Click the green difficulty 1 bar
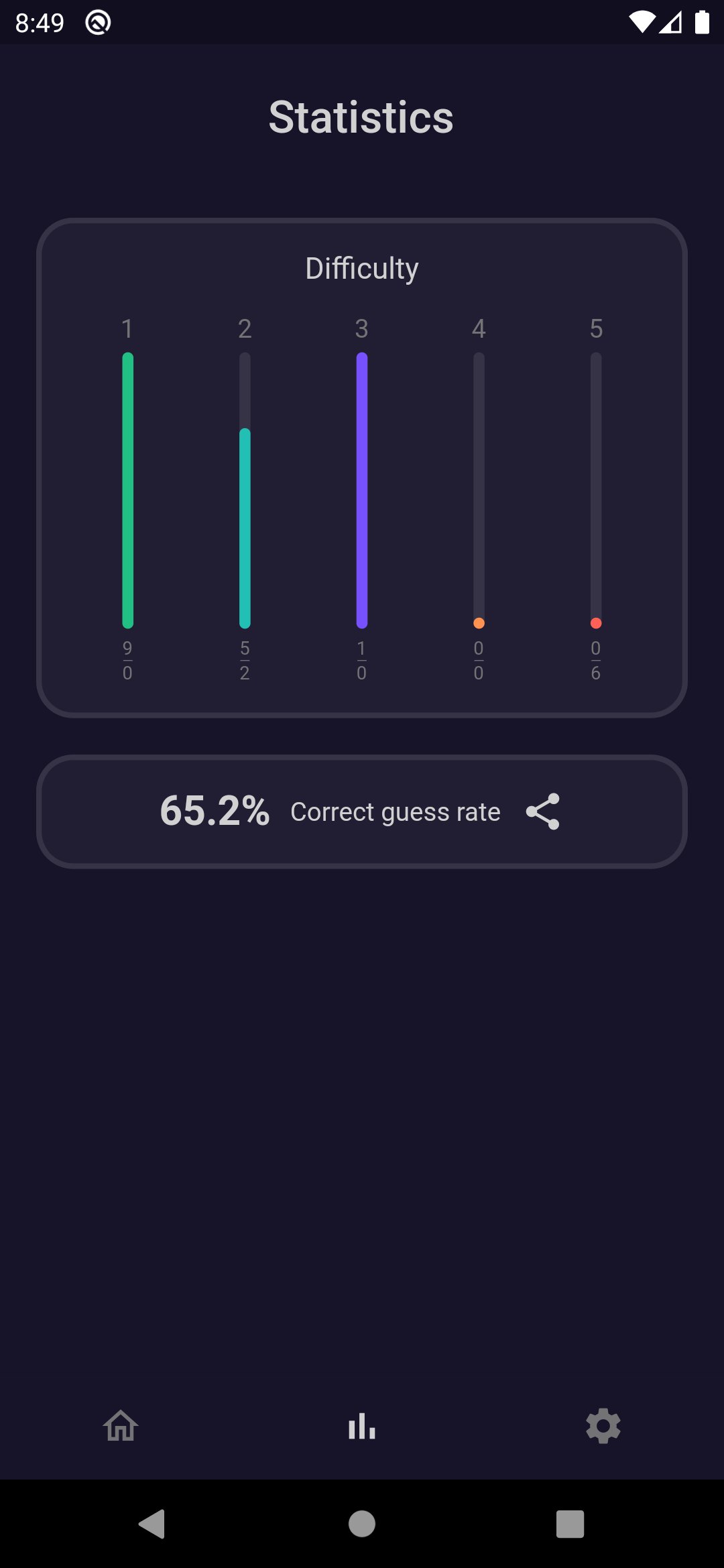This screenshot has width=724, height=1568. pyautogui.click(x=128, y=491)
